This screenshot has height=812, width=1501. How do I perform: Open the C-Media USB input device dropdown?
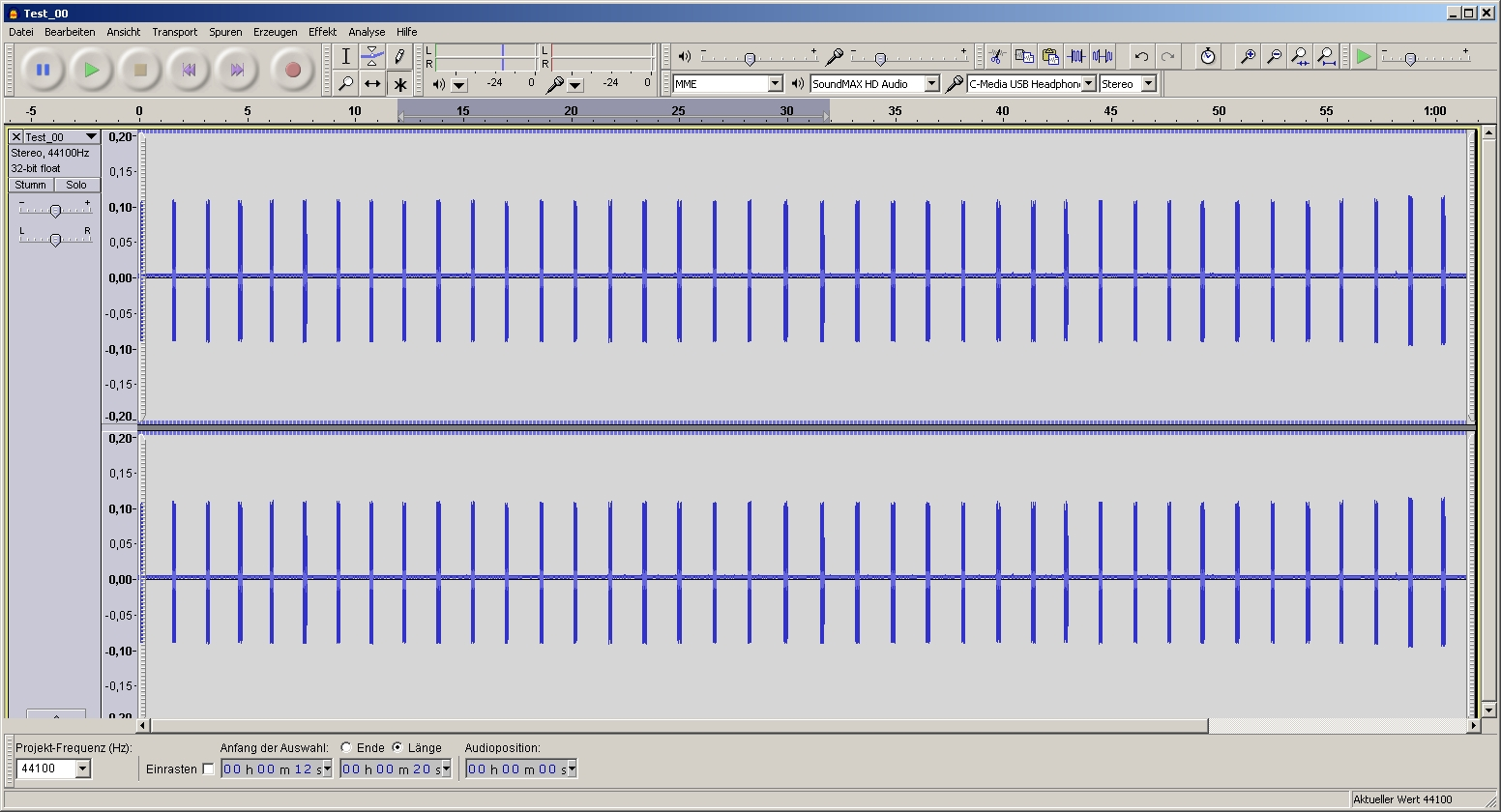[x=1089, y=84]
